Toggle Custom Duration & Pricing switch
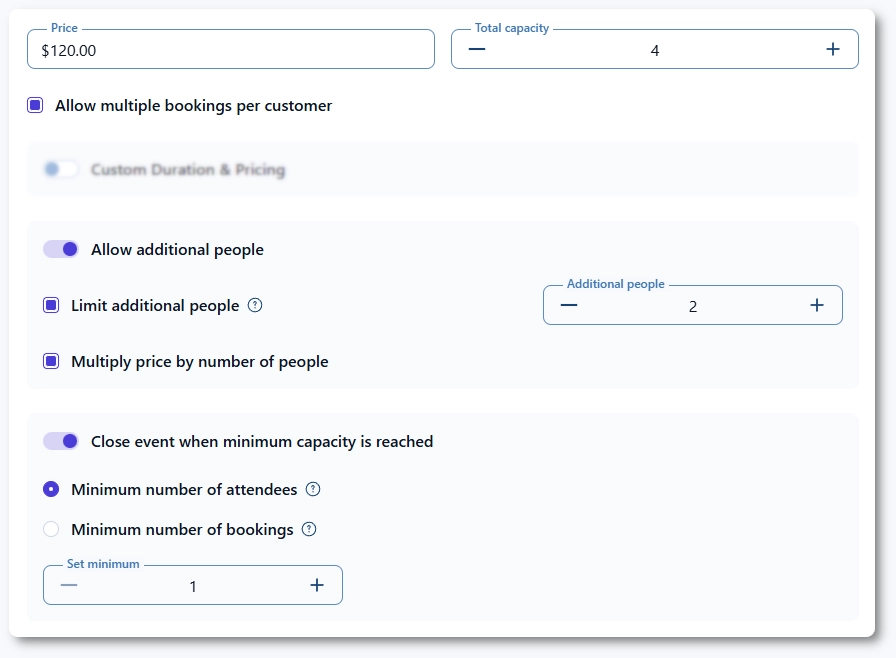 pyautogui.click(x=61, y=170)
